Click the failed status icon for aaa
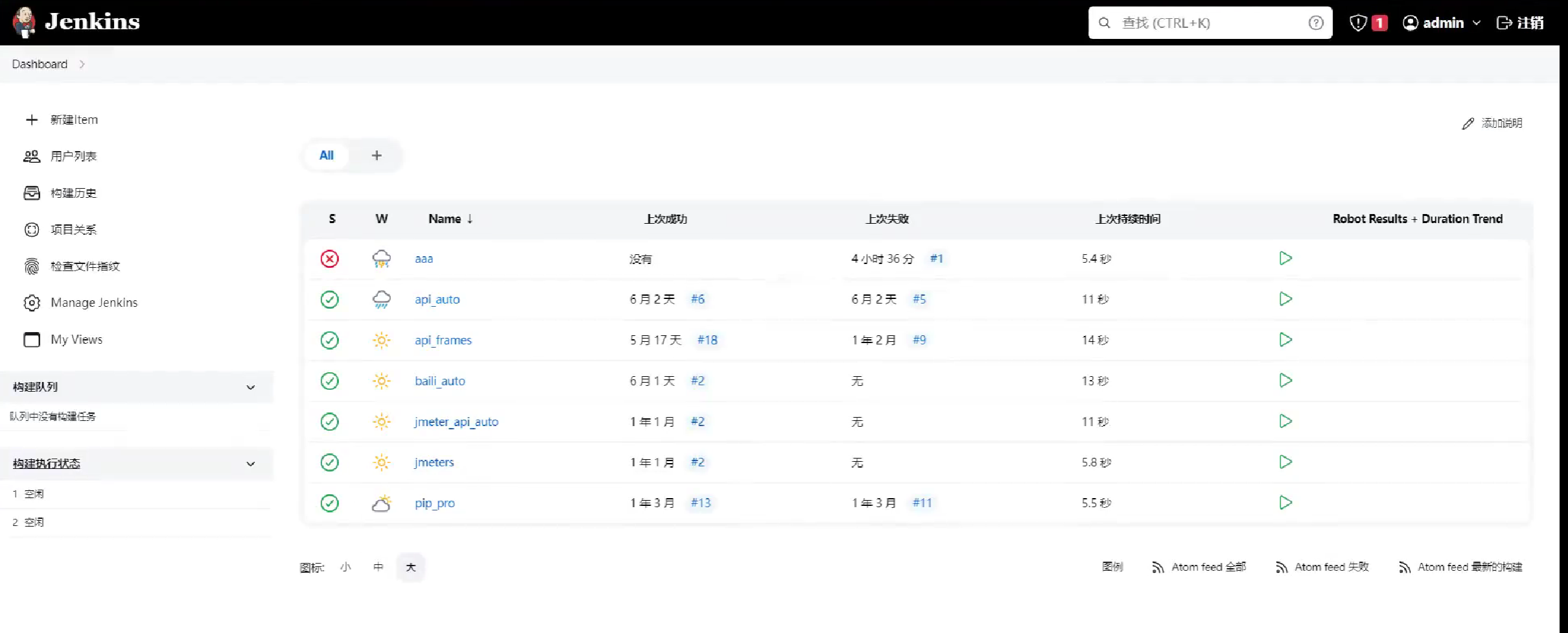The height and width of the screenshot is (633, 1568). 329,259
